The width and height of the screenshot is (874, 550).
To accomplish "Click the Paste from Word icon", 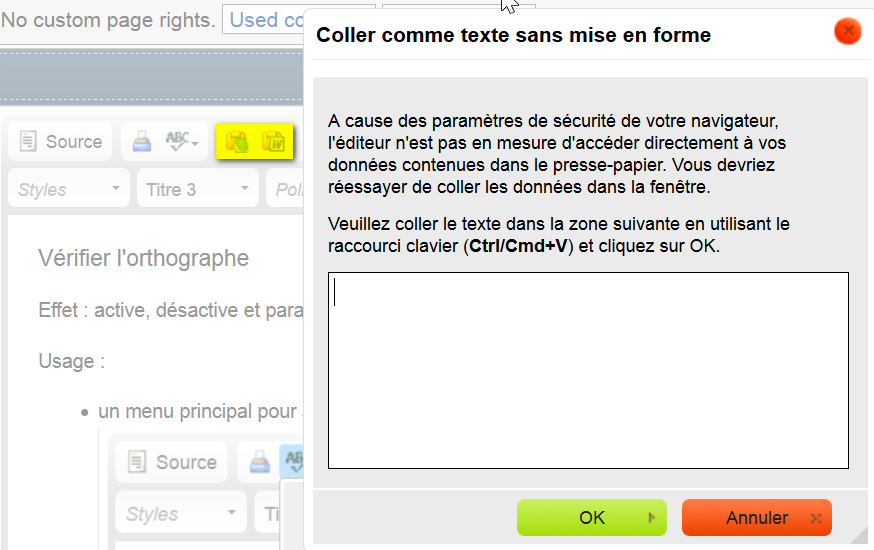I will [x=273, y=142].
